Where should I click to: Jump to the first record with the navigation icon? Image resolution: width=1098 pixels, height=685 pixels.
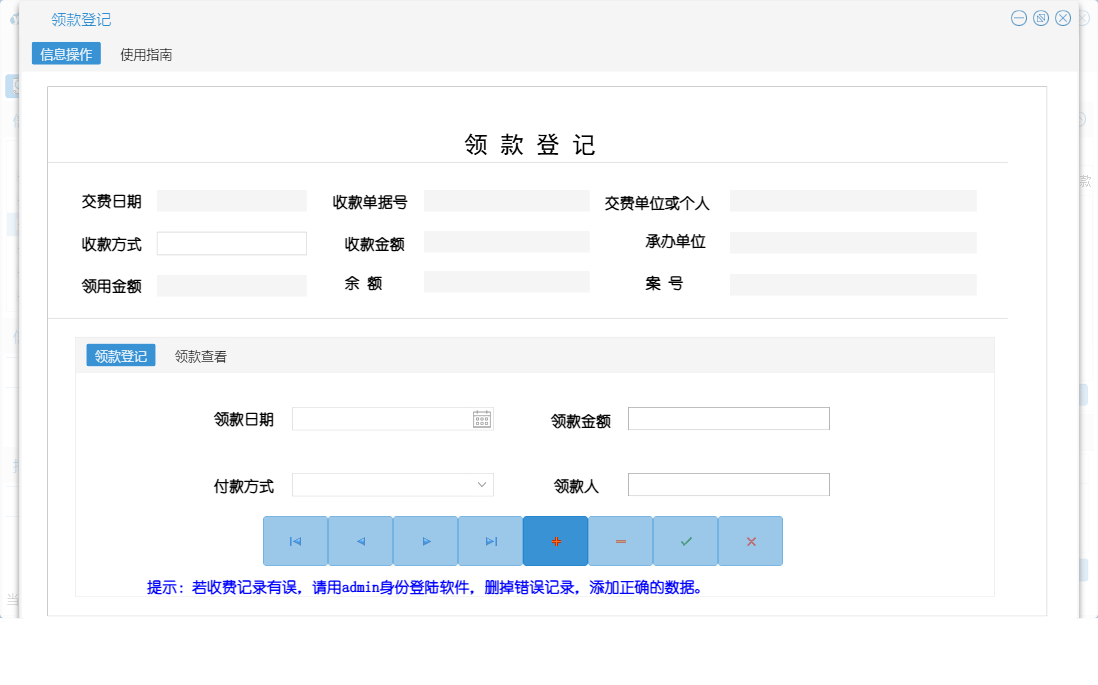coord(295,541)
